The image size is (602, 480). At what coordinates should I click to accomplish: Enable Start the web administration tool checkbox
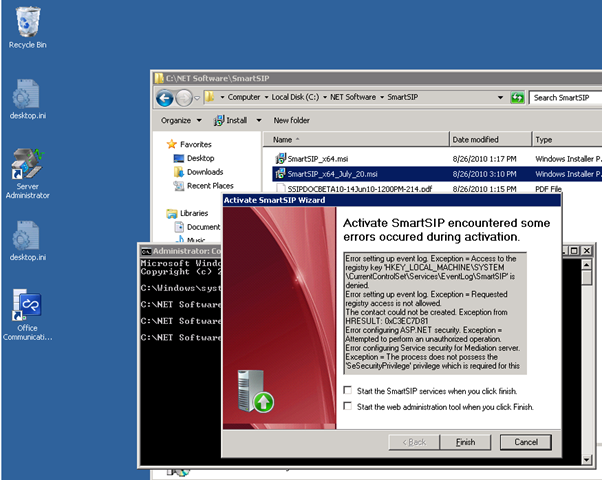347,406
